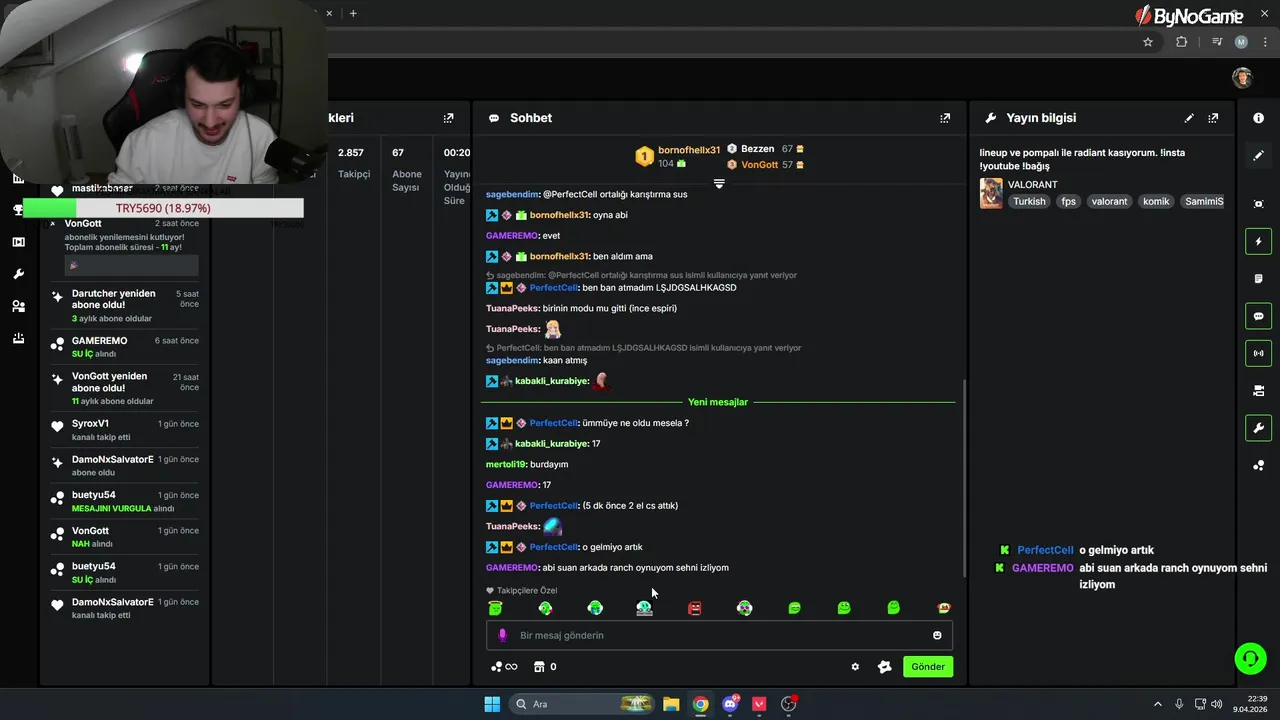
Task: Open the video clips icon in the left sidebar
Action: coord(18,242)
